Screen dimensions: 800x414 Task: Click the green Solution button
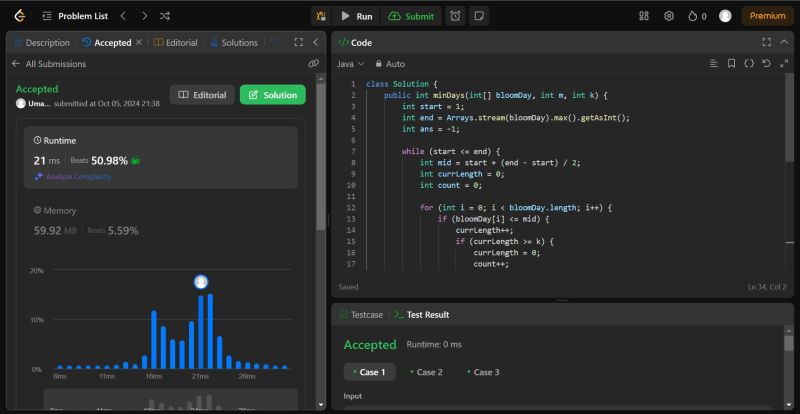tap(272, 95)
